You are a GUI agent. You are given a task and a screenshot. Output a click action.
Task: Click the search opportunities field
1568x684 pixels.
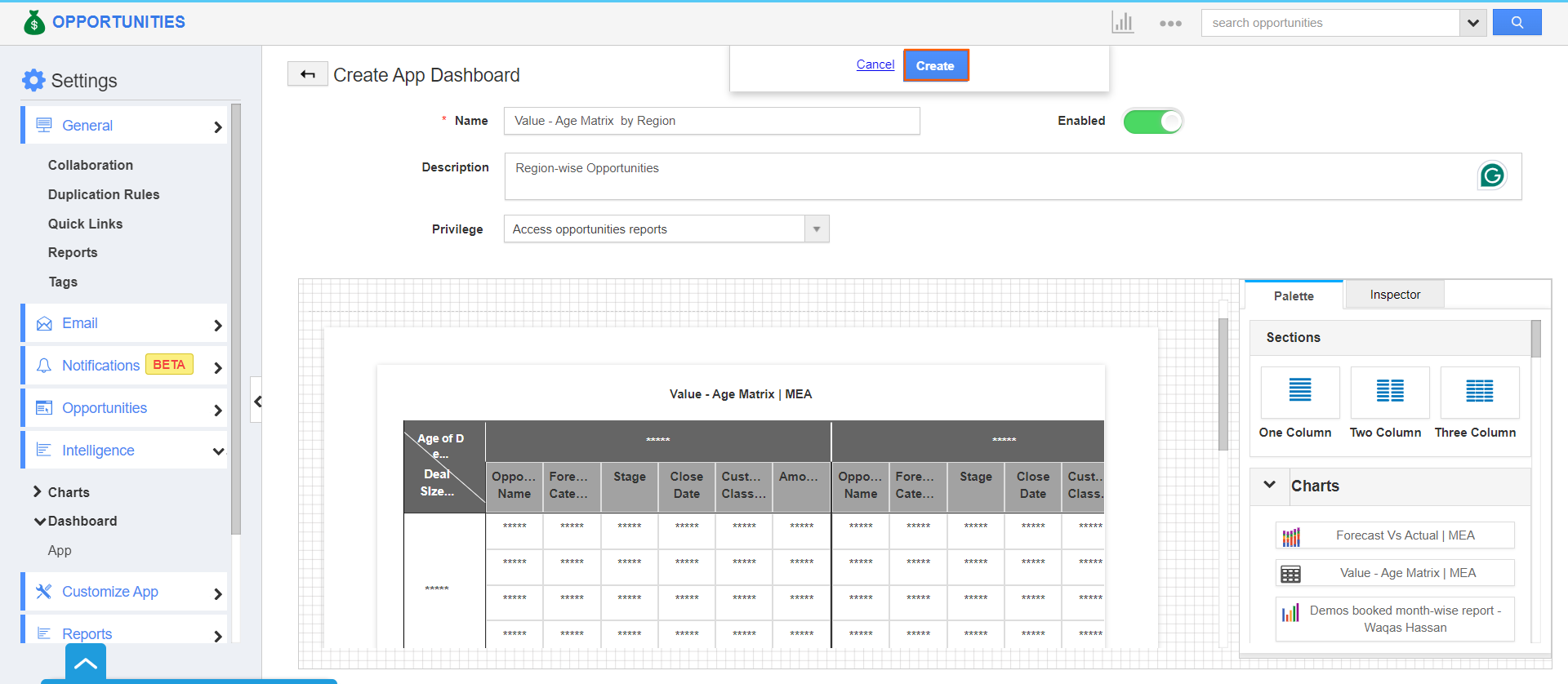1330,23
